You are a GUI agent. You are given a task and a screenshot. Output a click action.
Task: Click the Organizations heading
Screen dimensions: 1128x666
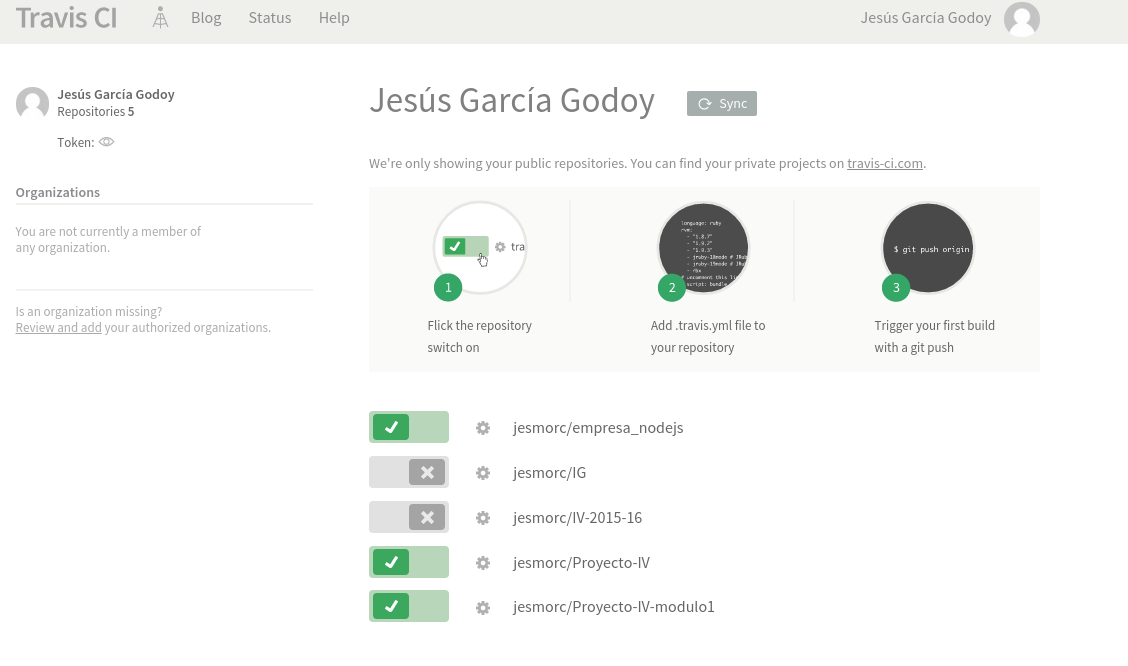tap(58, 192)
